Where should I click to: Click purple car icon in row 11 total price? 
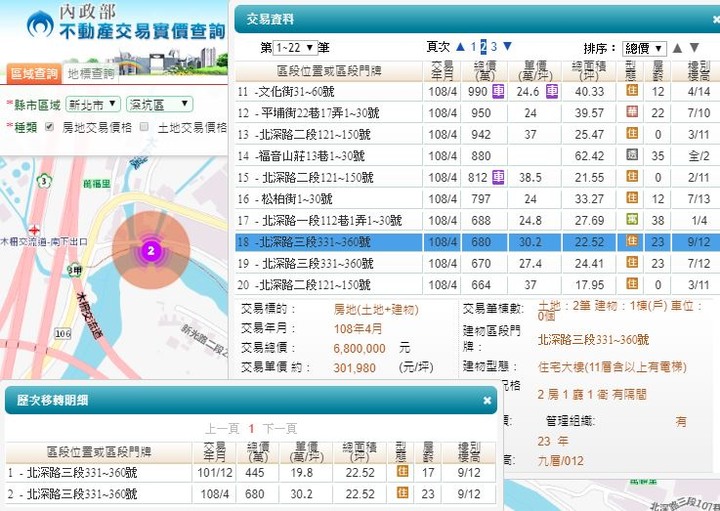[x=498, y=91]
